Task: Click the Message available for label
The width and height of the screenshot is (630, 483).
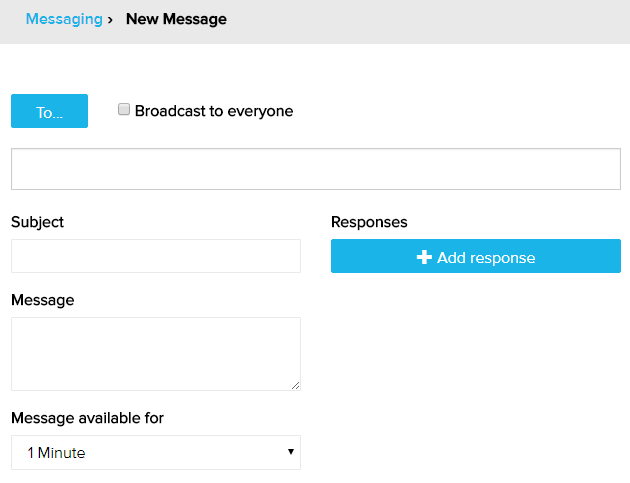Action: point(87,417)
